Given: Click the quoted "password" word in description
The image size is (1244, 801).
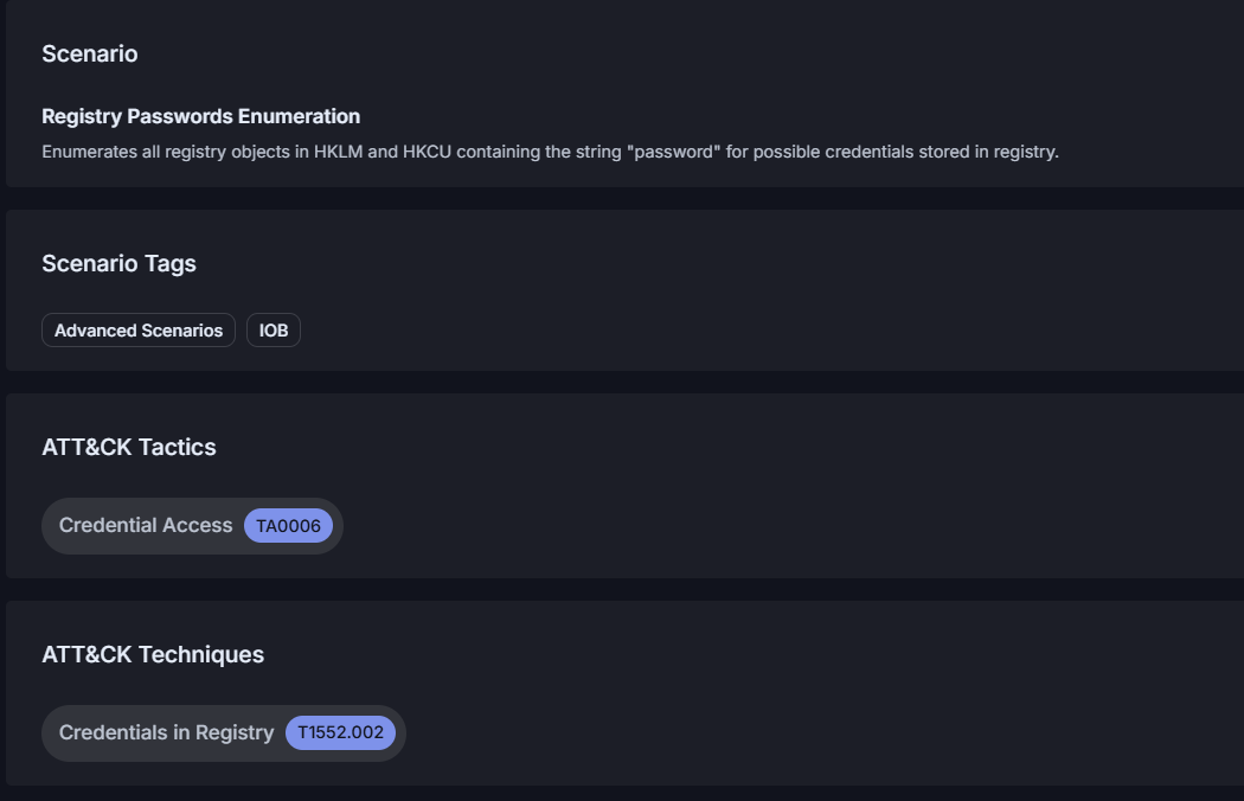Looking at the screenshot, I should 674,152.
